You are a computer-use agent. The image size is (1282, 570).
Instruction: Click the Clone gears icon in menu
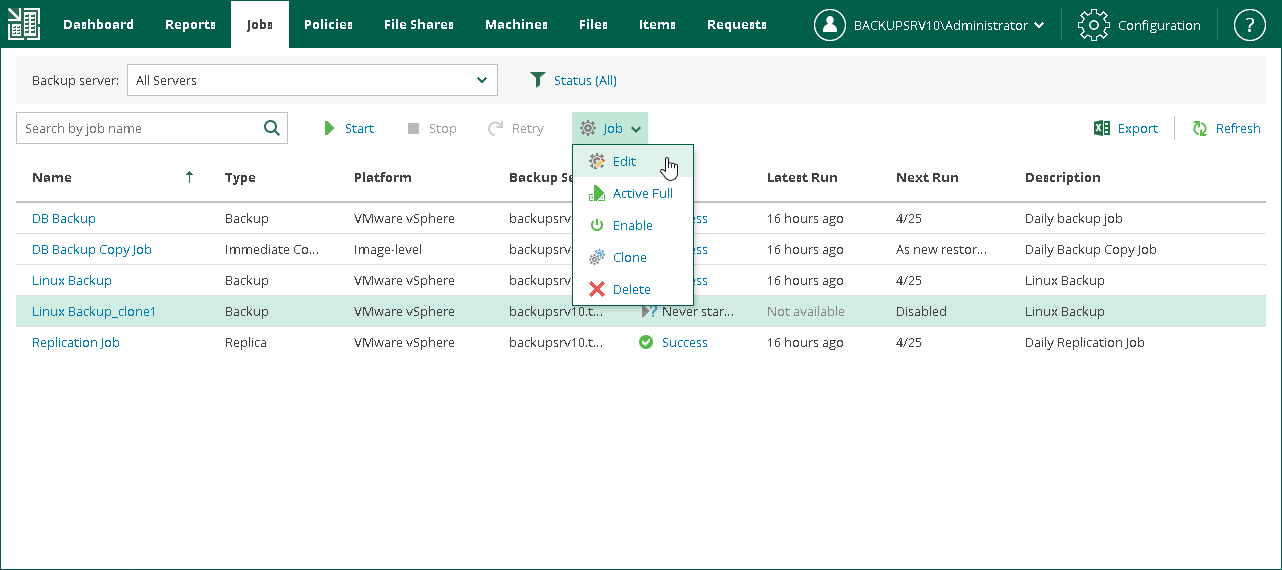coord(597,257)
